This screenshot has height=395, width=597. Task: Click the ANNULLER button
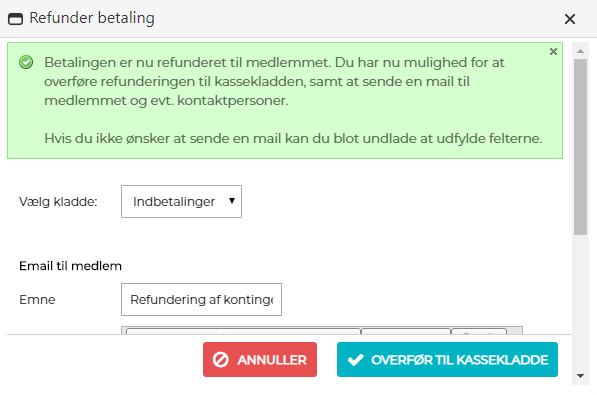pyautogui.click(x=260, y=360)
